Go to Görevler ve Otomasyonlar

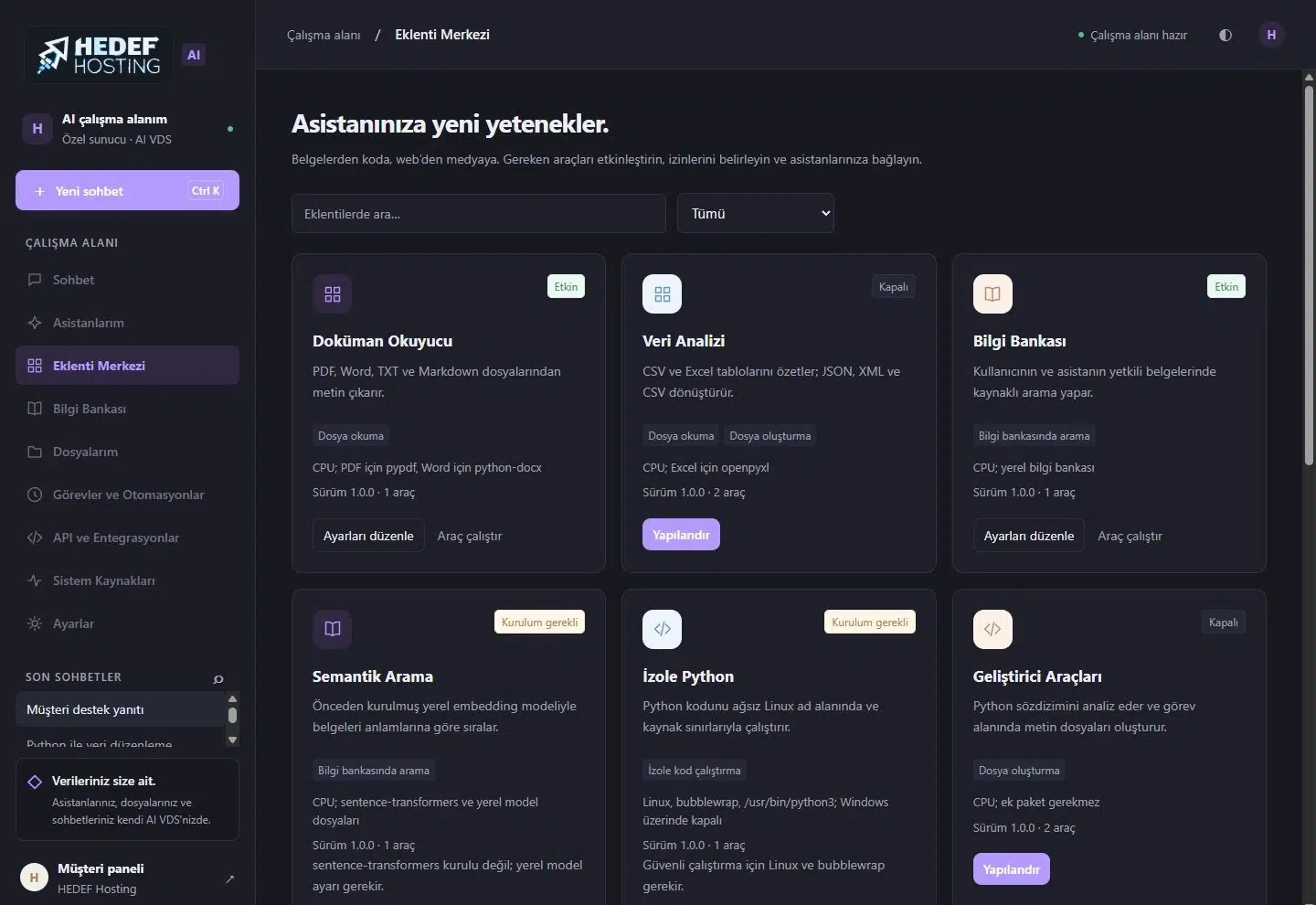(x=127, y=495)
